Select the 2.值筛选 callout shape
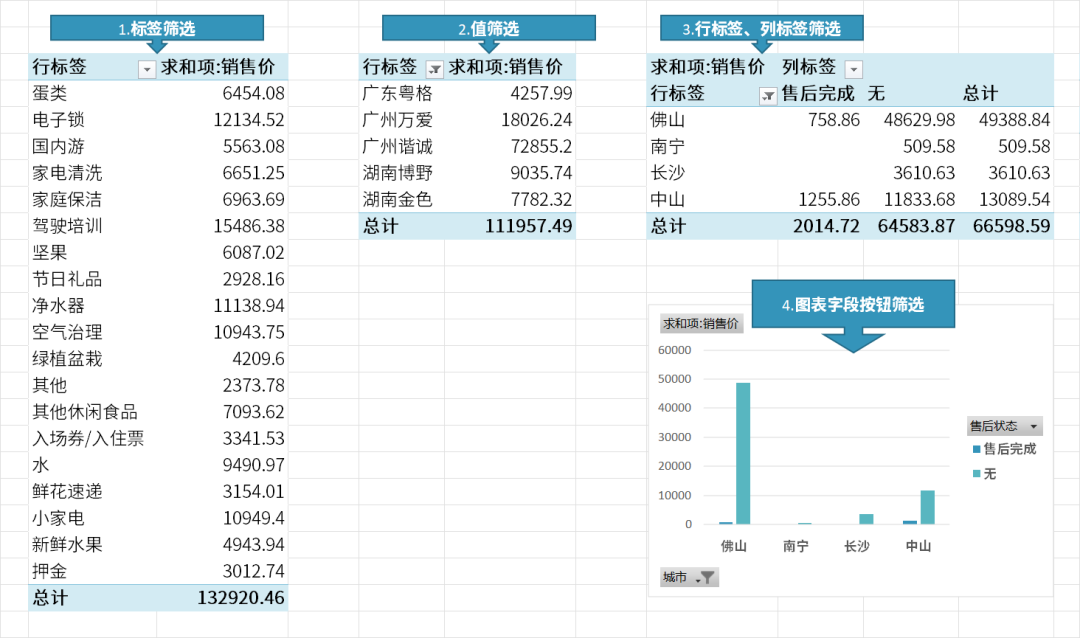The height and width of the screenshot is (638, 1080). click(488, 29)
